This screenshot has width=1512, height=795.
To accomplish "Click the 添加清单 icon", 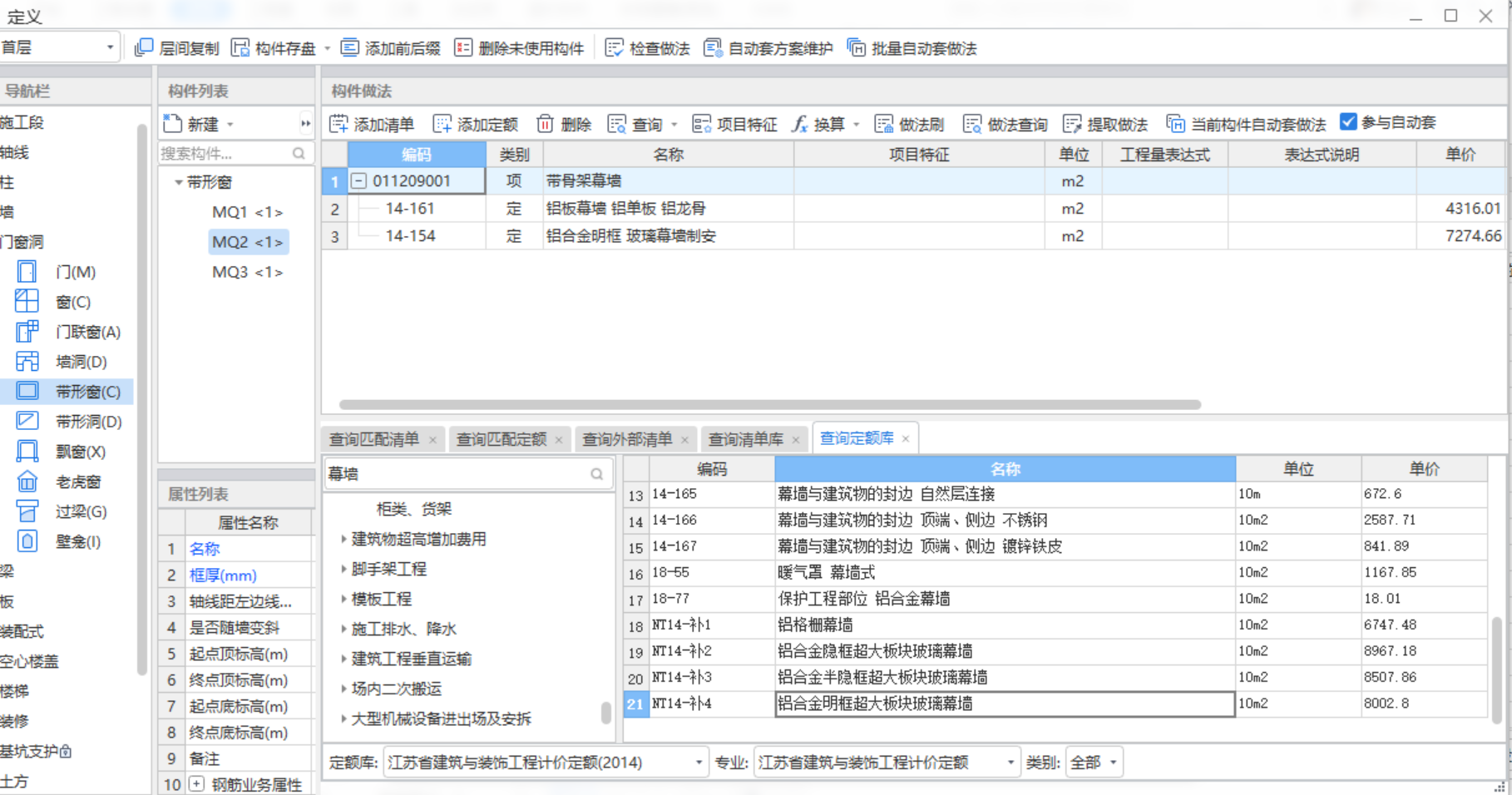I will (x=338, y=124).
